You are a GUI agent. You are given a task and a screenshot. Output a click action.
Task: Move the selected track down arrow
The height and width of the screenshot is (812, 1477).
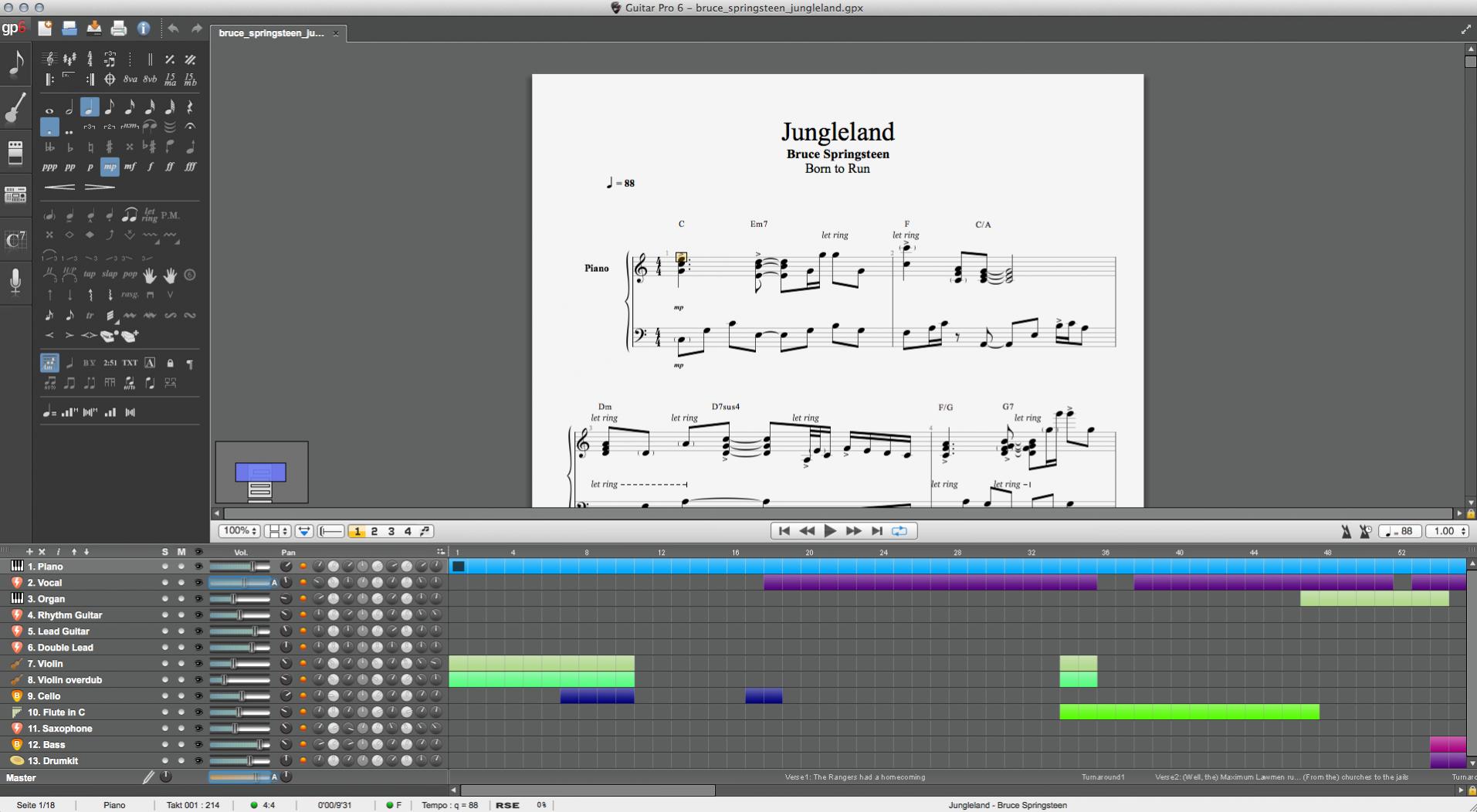(86, 552)
